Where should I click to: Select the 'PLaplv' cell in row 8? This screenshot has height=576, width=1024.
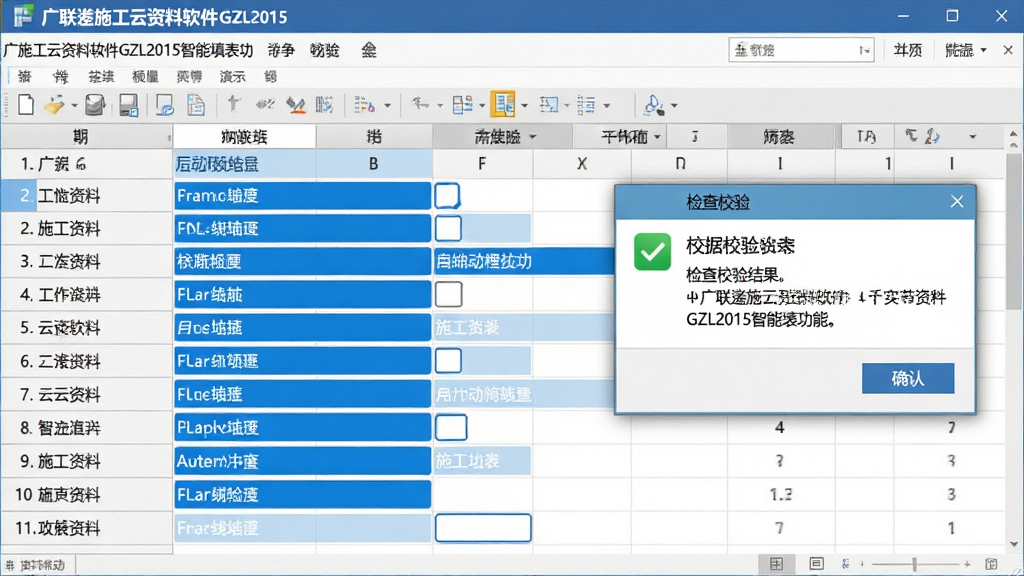(302, 428)
